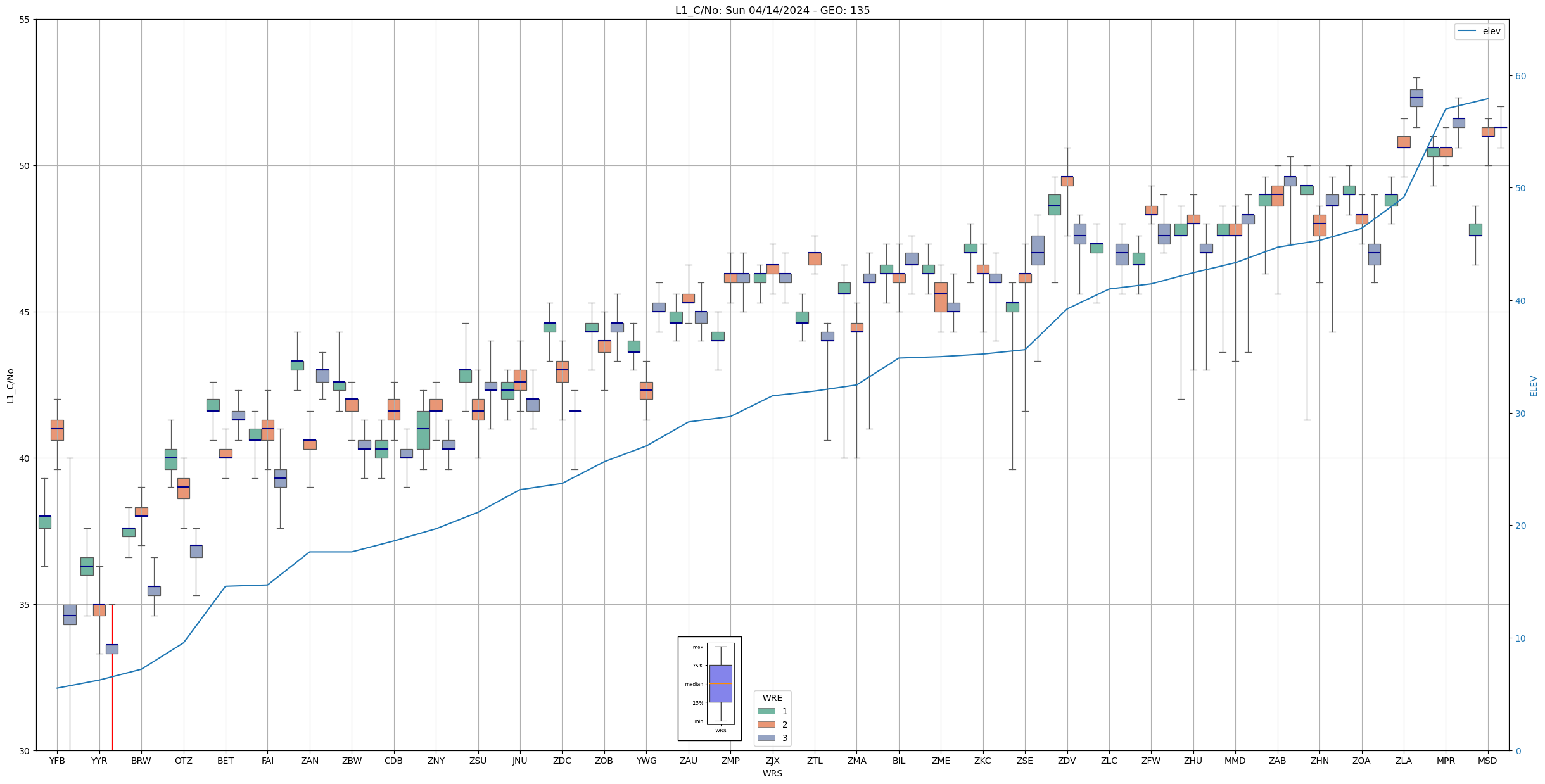This screenshot has width=1545, height=784.
Task: Click the WRE legend title
Action: tap(772, 698)
